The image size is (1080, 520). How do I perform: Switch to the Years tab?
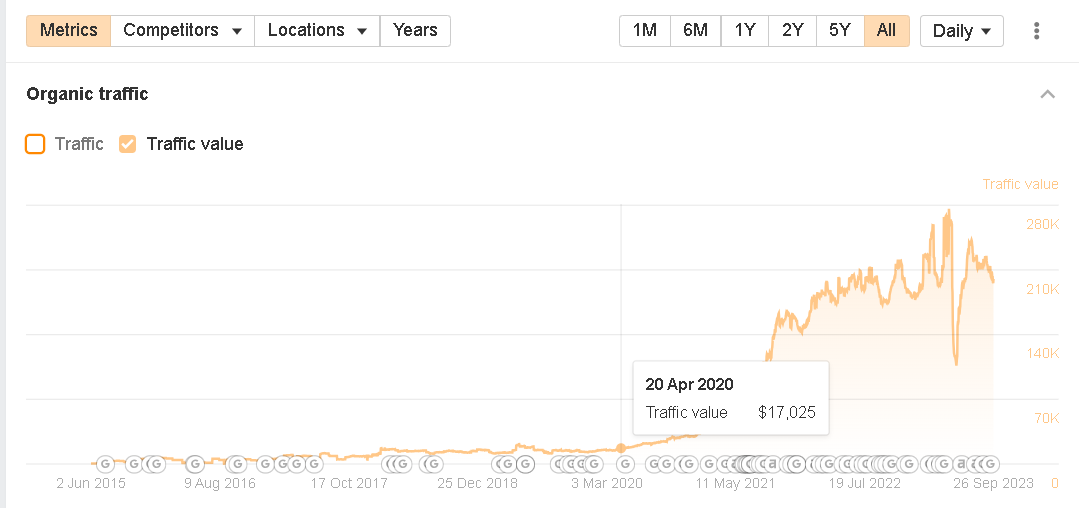pyautogui.click(x=415, y=31)
